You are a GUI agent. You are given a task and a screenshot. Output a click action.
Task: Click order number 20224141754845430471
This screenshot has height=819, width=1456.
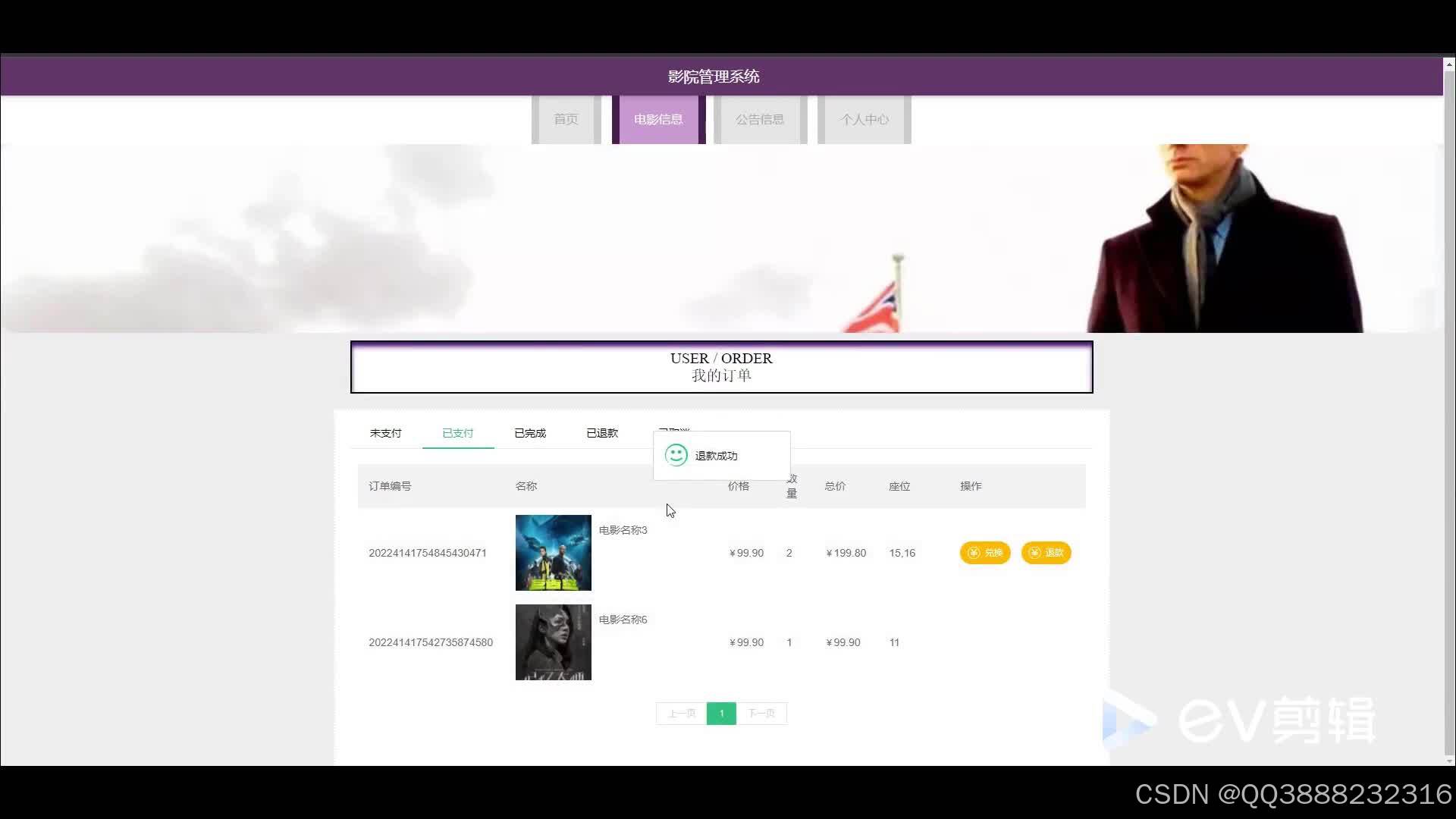point(428,553)
